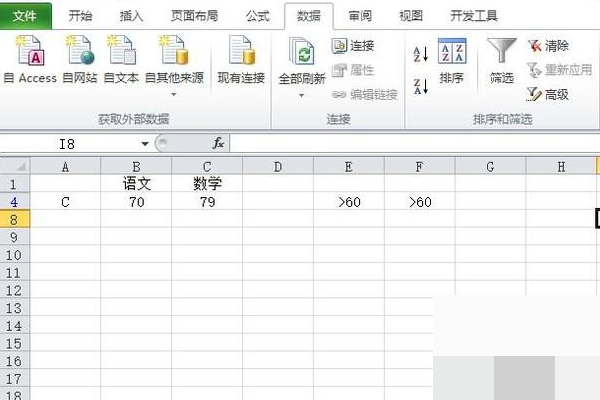Select column C header
This screenshot has height=400, width=600.
(207, 167)
